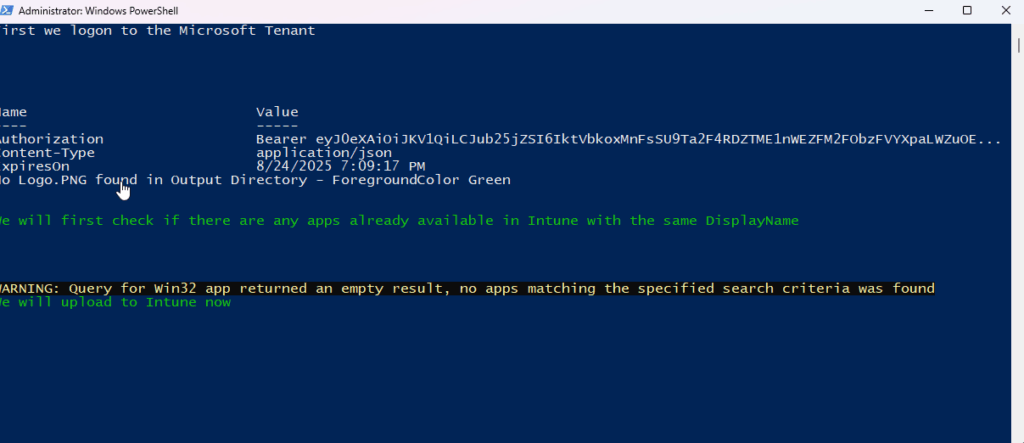
Task: Select the ExpiresOn row label
Action: 36,166
